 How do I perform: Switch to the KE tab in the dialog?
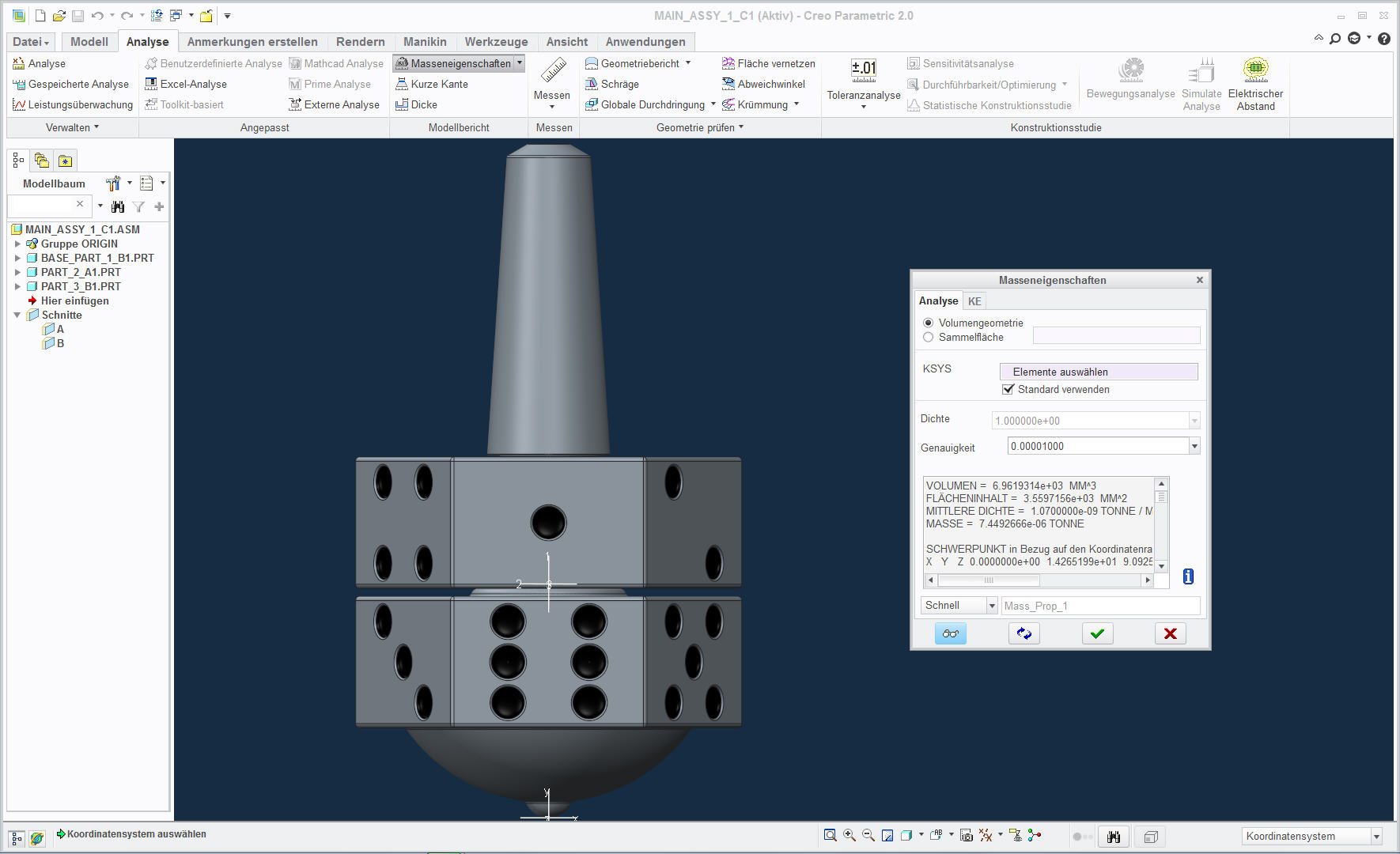pos(974,301)
